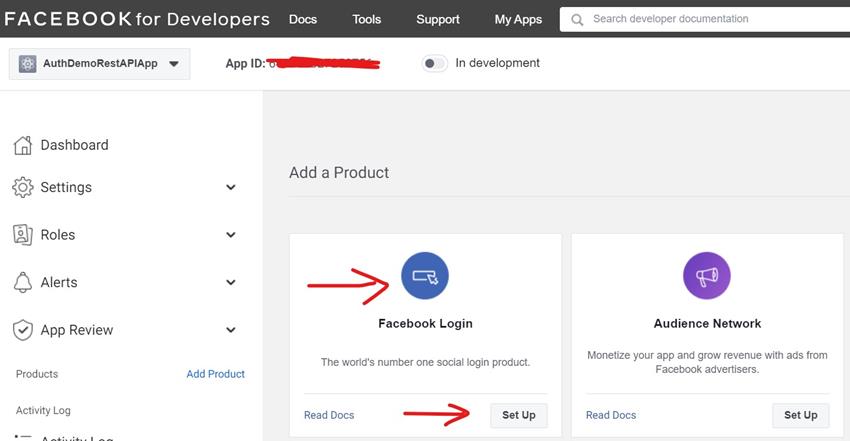This screenshot has width=850, height=441.
Task: Click the App Review shield icon
Action: pos(23,330)
